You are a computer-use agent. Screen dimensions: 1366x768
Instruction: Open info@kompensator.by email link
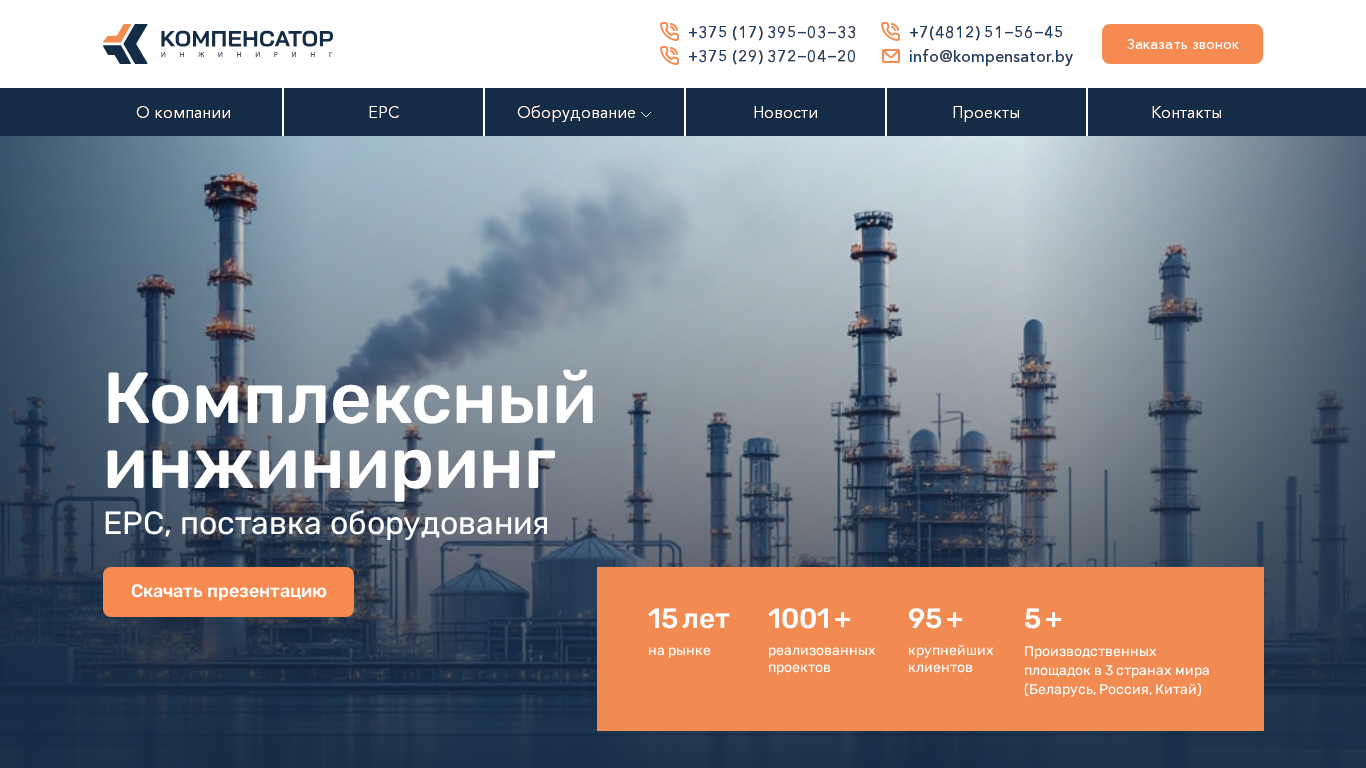tap(991, 56)
